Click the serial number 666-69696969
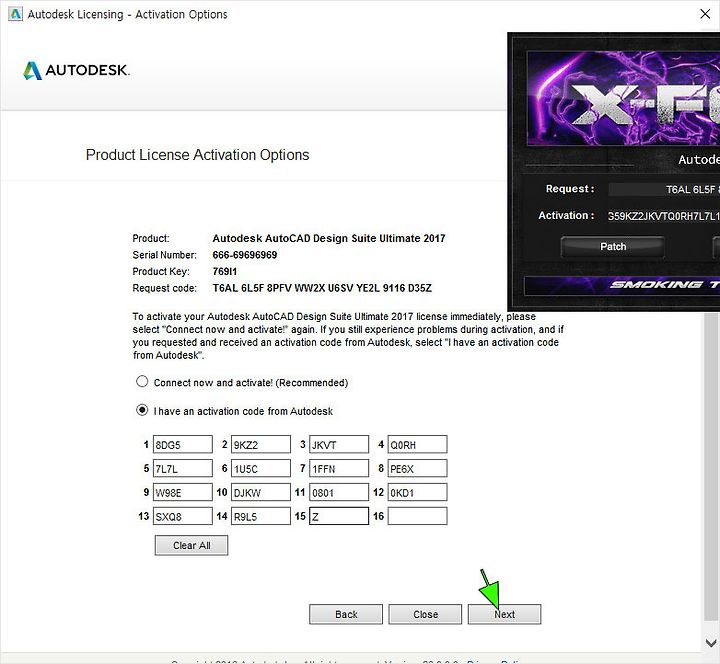The width and height of the screenshot is (720, 664). pyautogui.click(x=245, y=255)
